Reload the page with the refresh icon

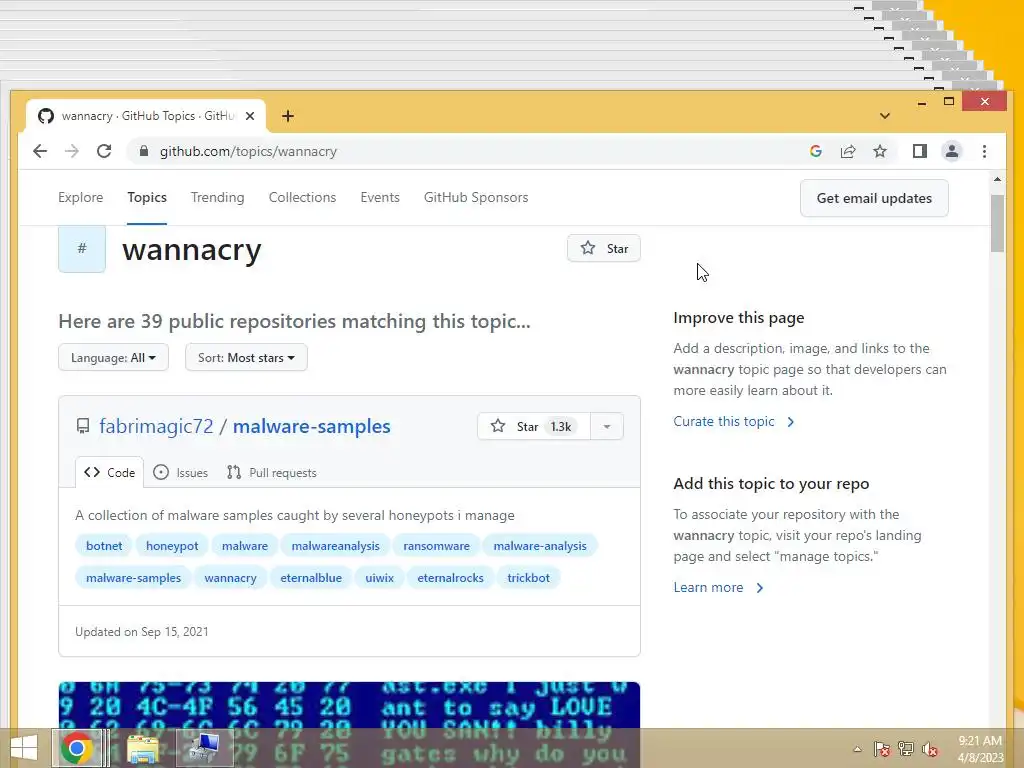pos(104,152)
